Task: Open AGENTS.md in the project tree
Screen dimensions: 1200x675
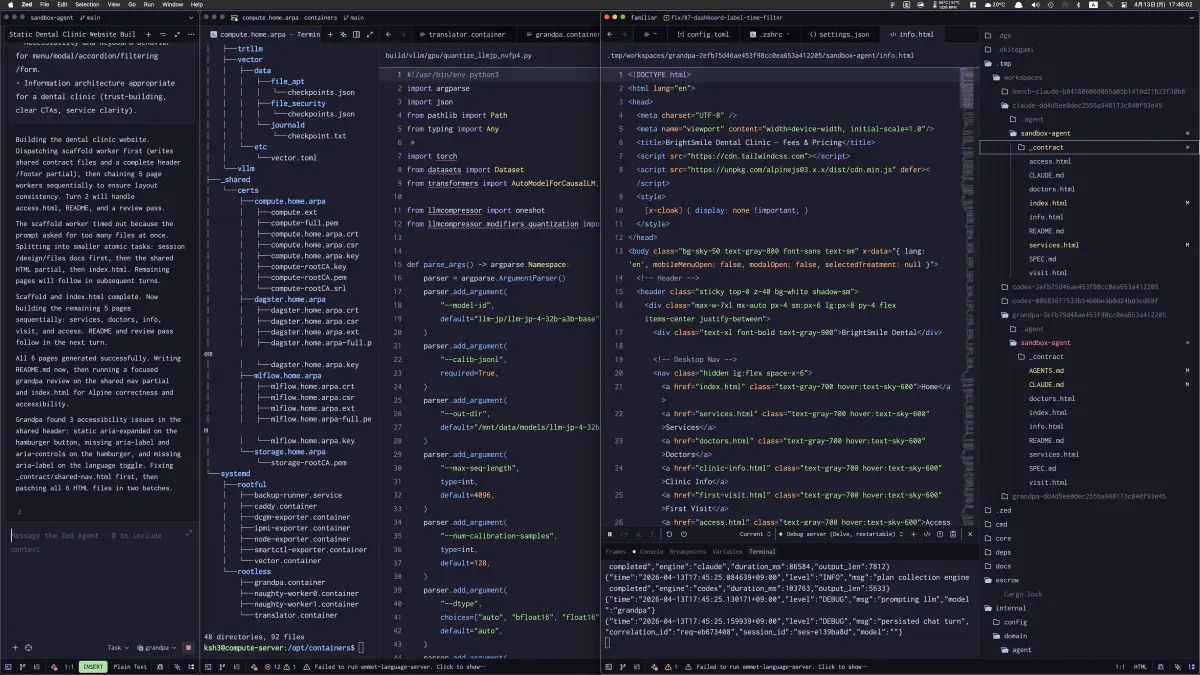Action: point(1046,371)
